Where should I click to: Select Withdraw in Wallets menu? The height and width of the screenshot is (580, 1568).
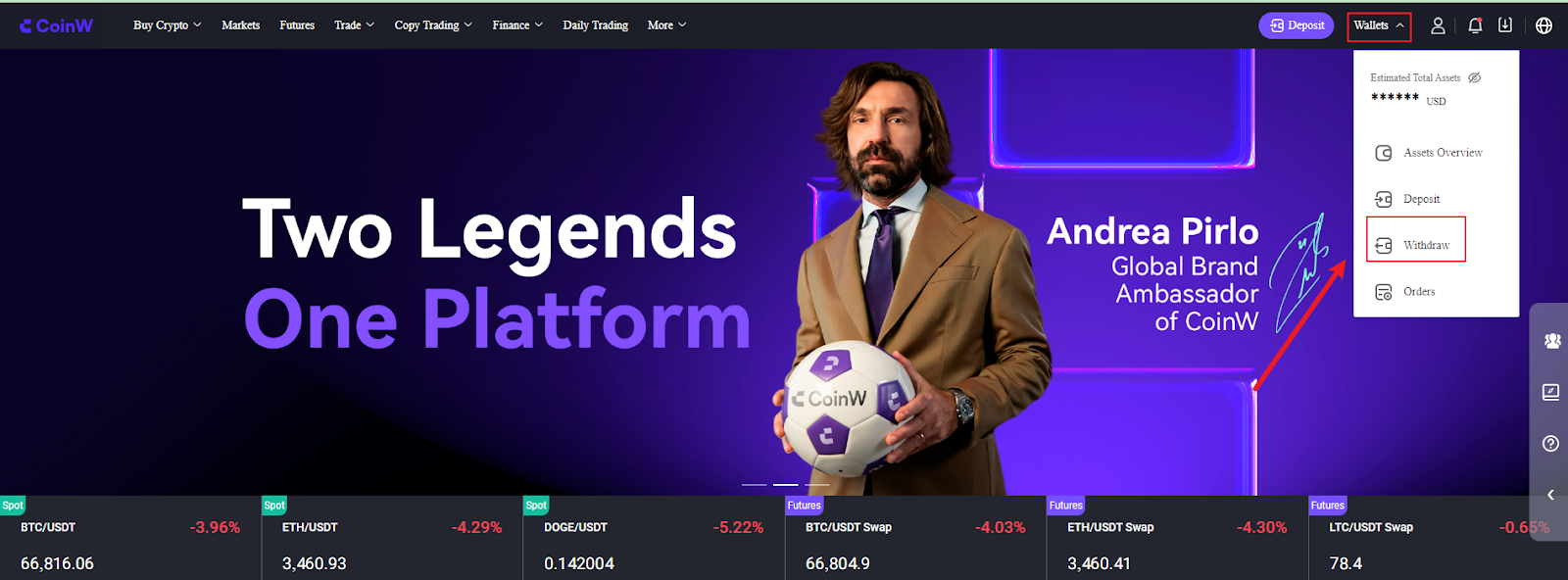click(x=1415, y=245)
